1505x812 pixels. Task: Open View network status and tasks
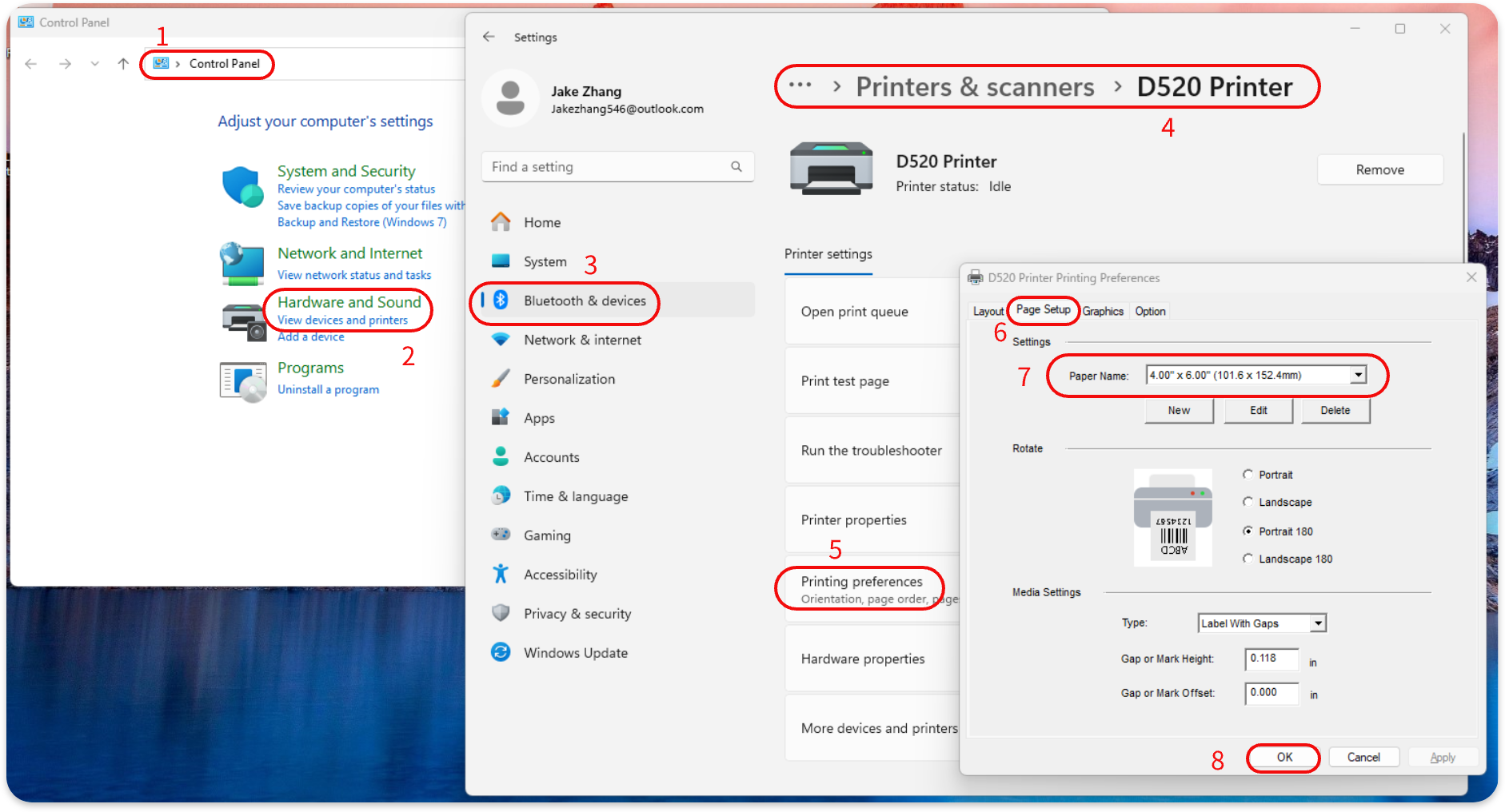pyautogui.click(x=354, y=275)
